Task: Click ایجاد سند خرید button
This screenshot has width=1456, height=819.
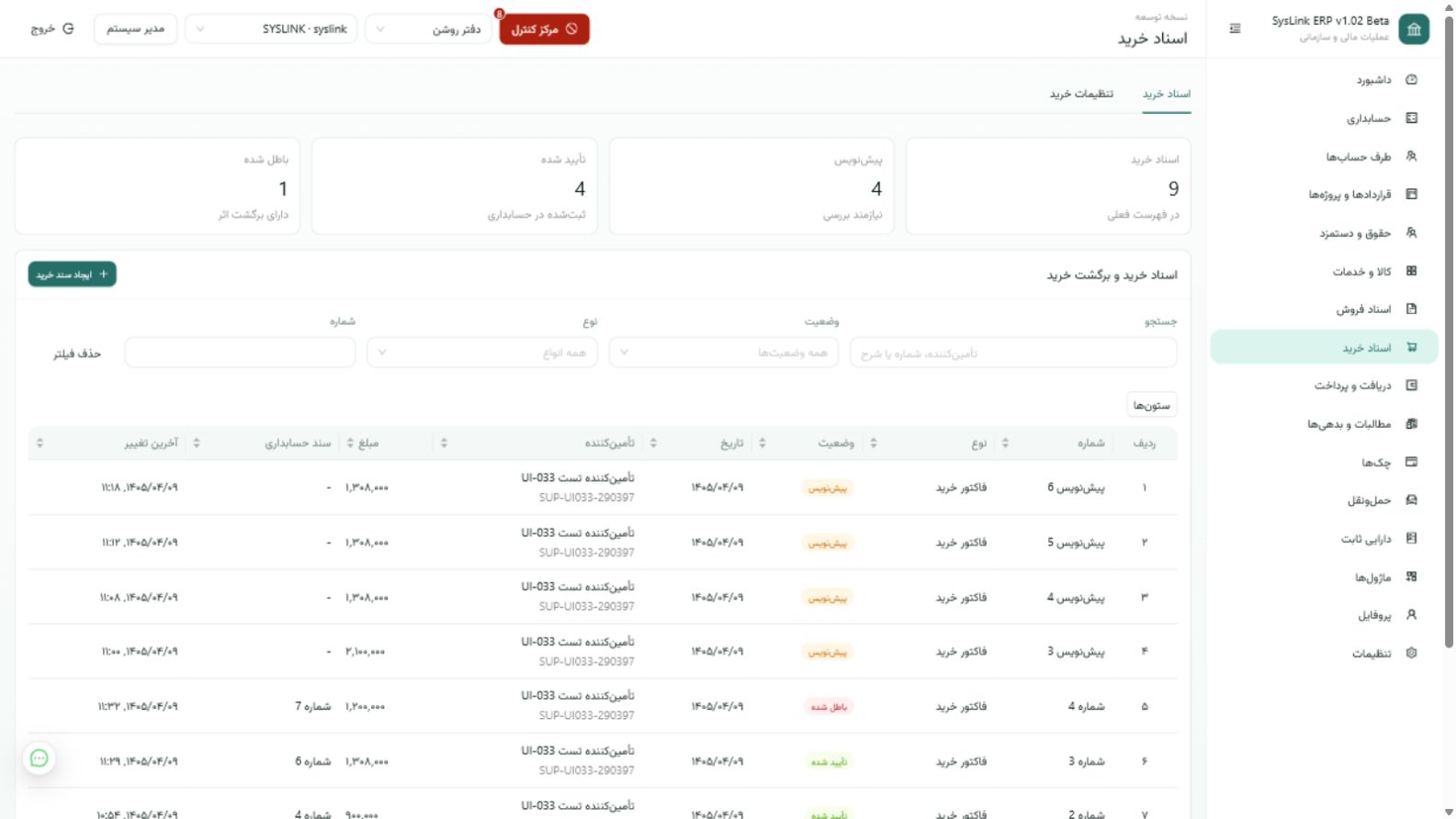Action: tap(73, 275)
